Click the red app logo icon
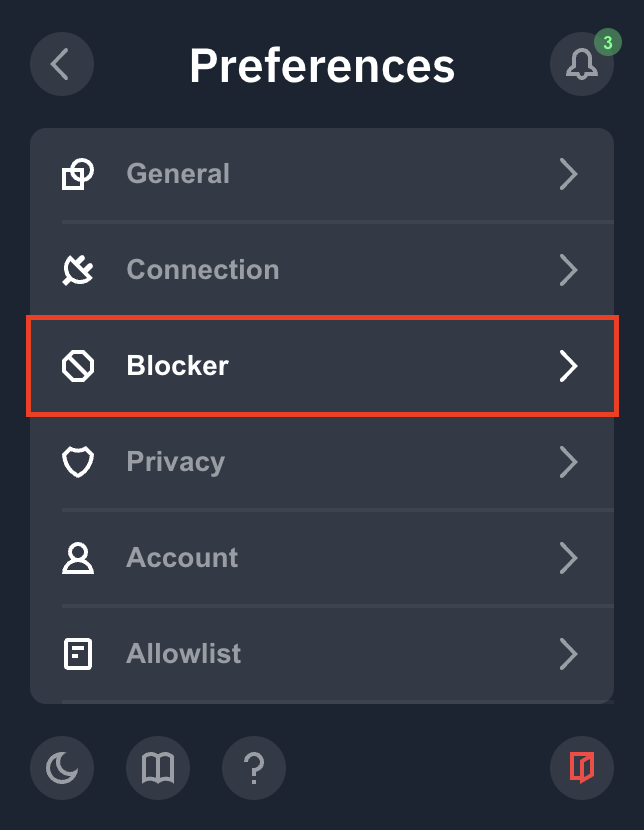Image resolution: width=644 pixels, height=830 pixels. 582,768
